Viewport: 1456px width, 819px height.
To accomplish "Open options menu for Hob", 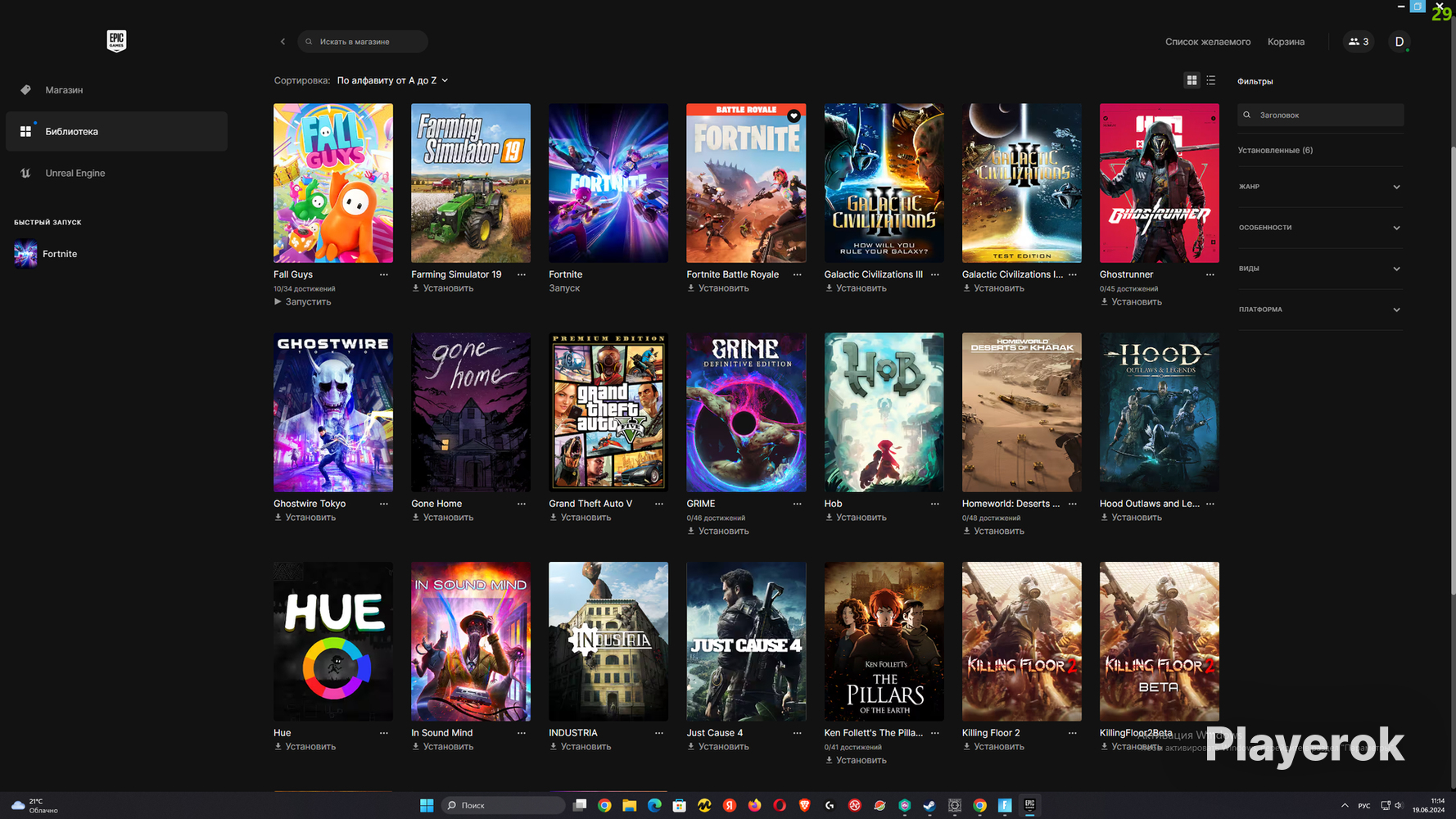I will [x=935, y=504].
